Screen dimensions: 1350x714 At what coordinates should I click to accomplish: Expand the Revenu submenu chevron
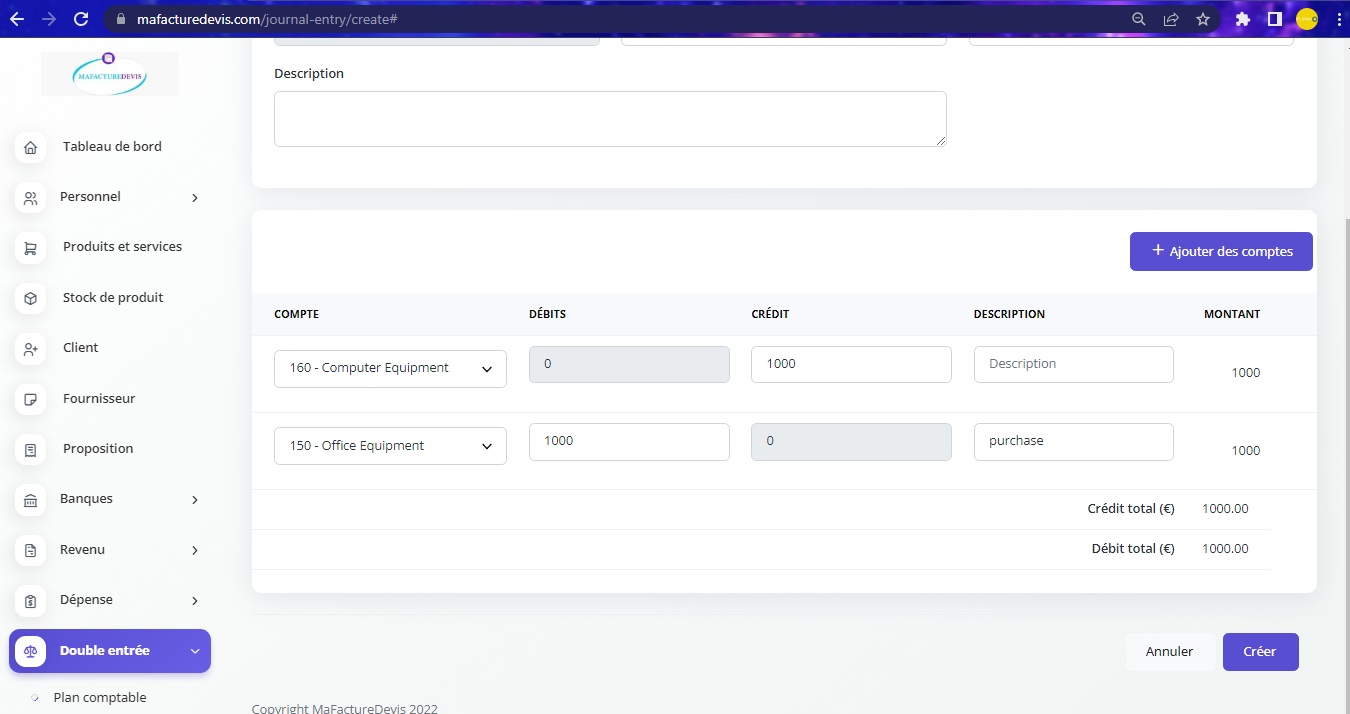tap(195, 550)
